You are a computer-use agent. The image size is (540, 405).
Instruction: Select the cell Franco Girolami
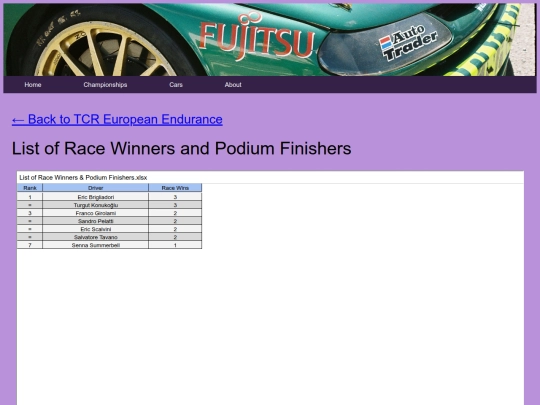pos(96,213)
